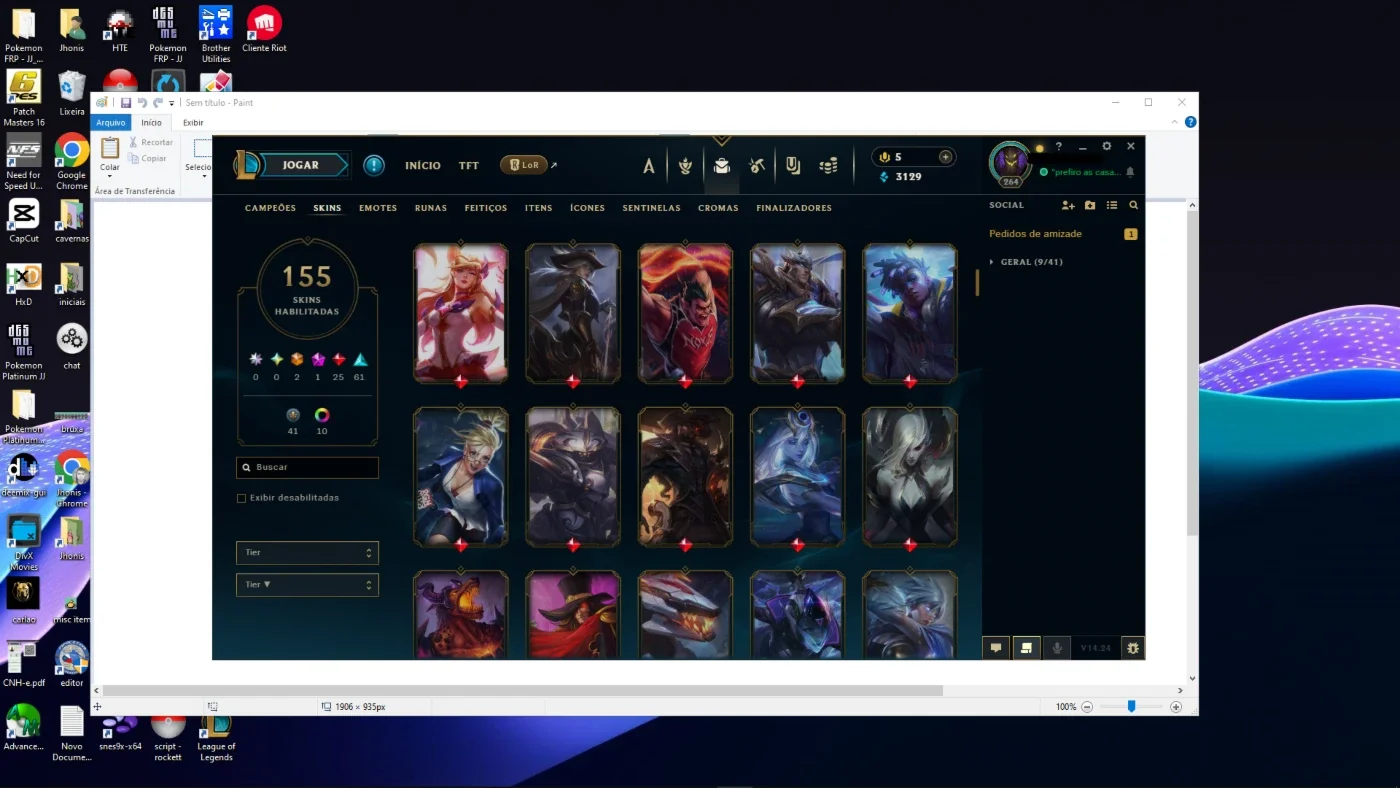The height and width of the screenshot is (788, 1400).
Task: Open the TFT mode link
Action: [469, 166]
